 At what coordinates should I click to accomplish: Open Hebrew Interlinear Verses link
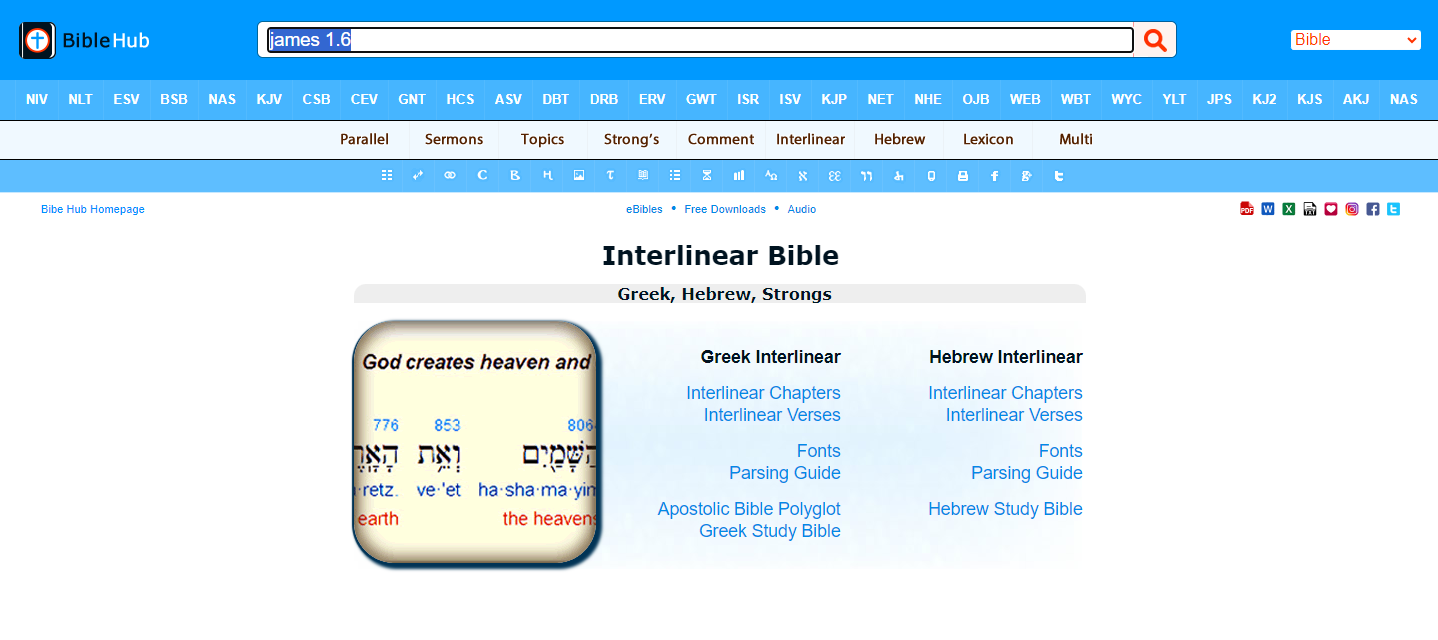point(1014,415)
